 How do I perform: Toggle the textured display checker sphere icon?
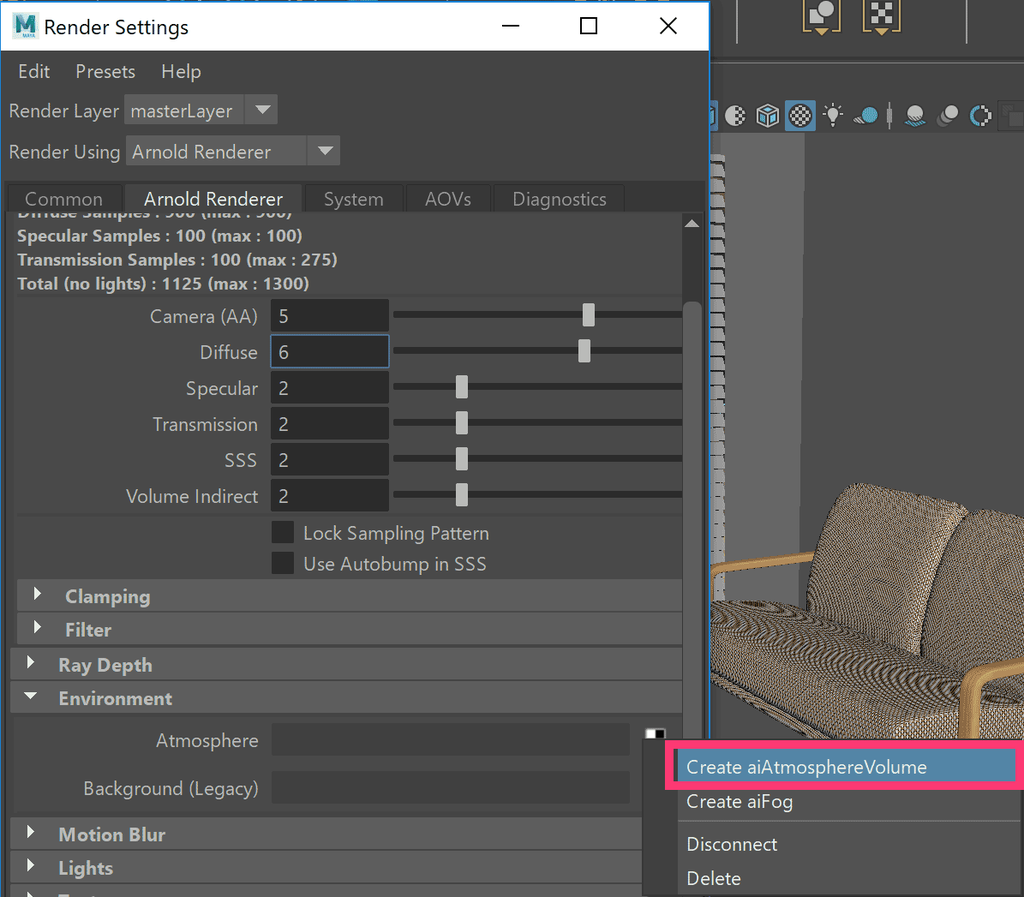800,116
